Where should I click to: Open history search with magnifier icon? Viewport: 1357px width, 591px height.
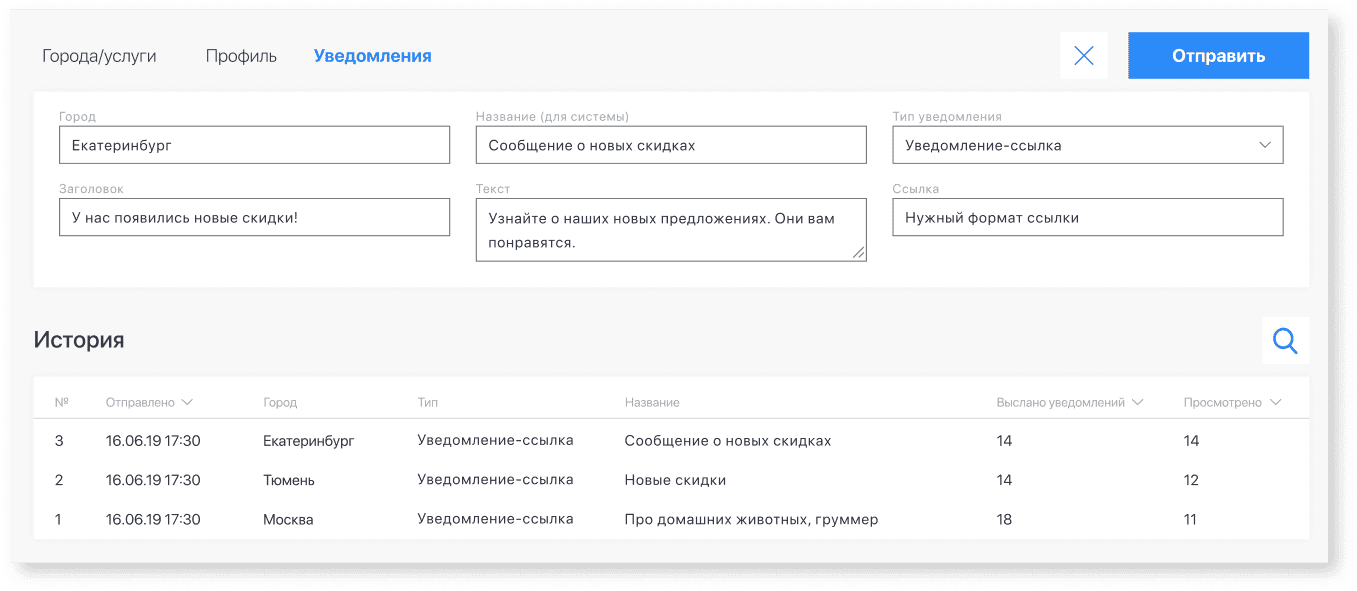1285,341
